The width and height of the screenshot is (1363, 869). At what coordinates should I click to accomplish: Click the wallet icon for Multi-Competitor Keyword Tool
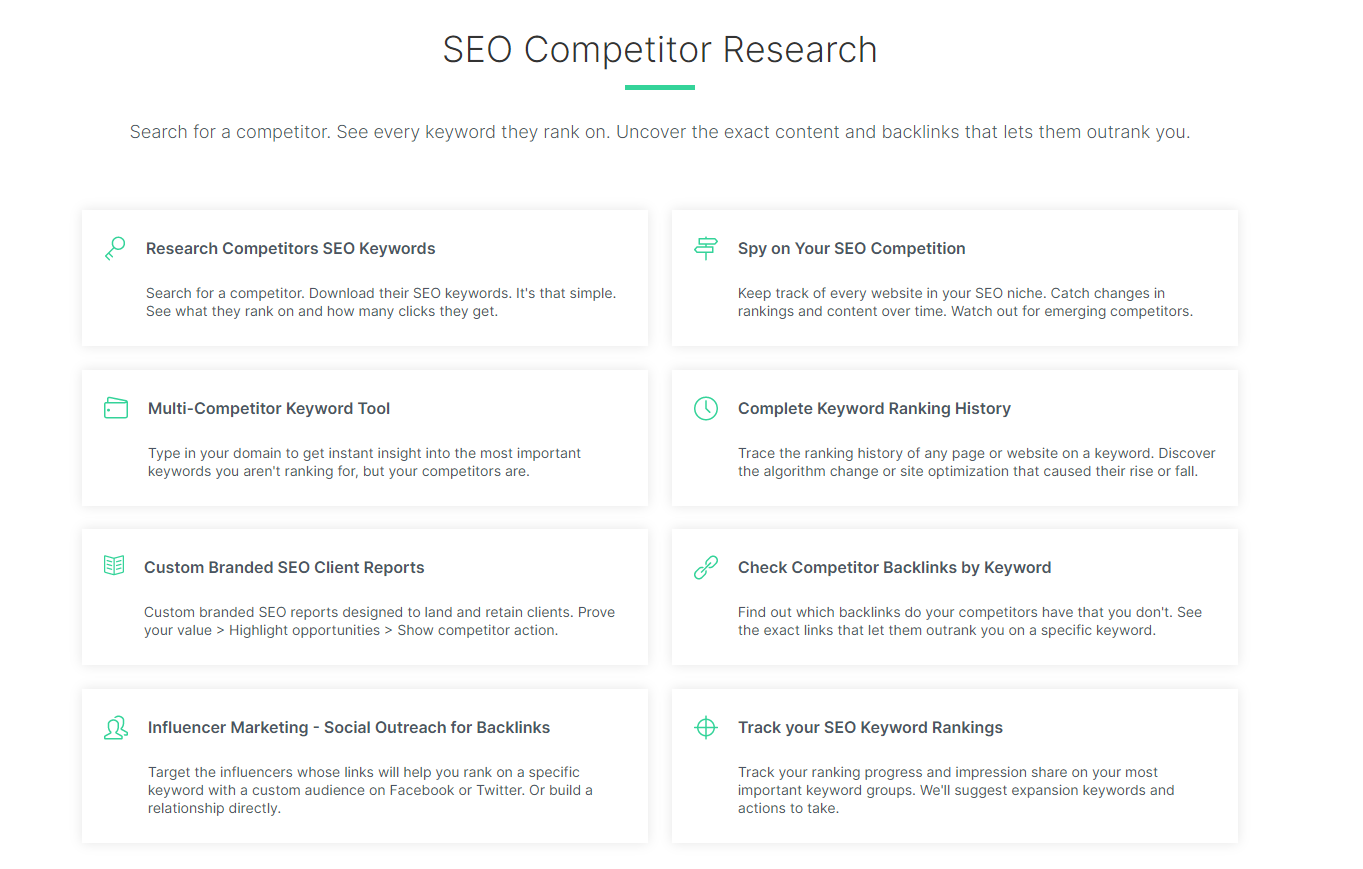pyautogui.click(x=116, y=408)
